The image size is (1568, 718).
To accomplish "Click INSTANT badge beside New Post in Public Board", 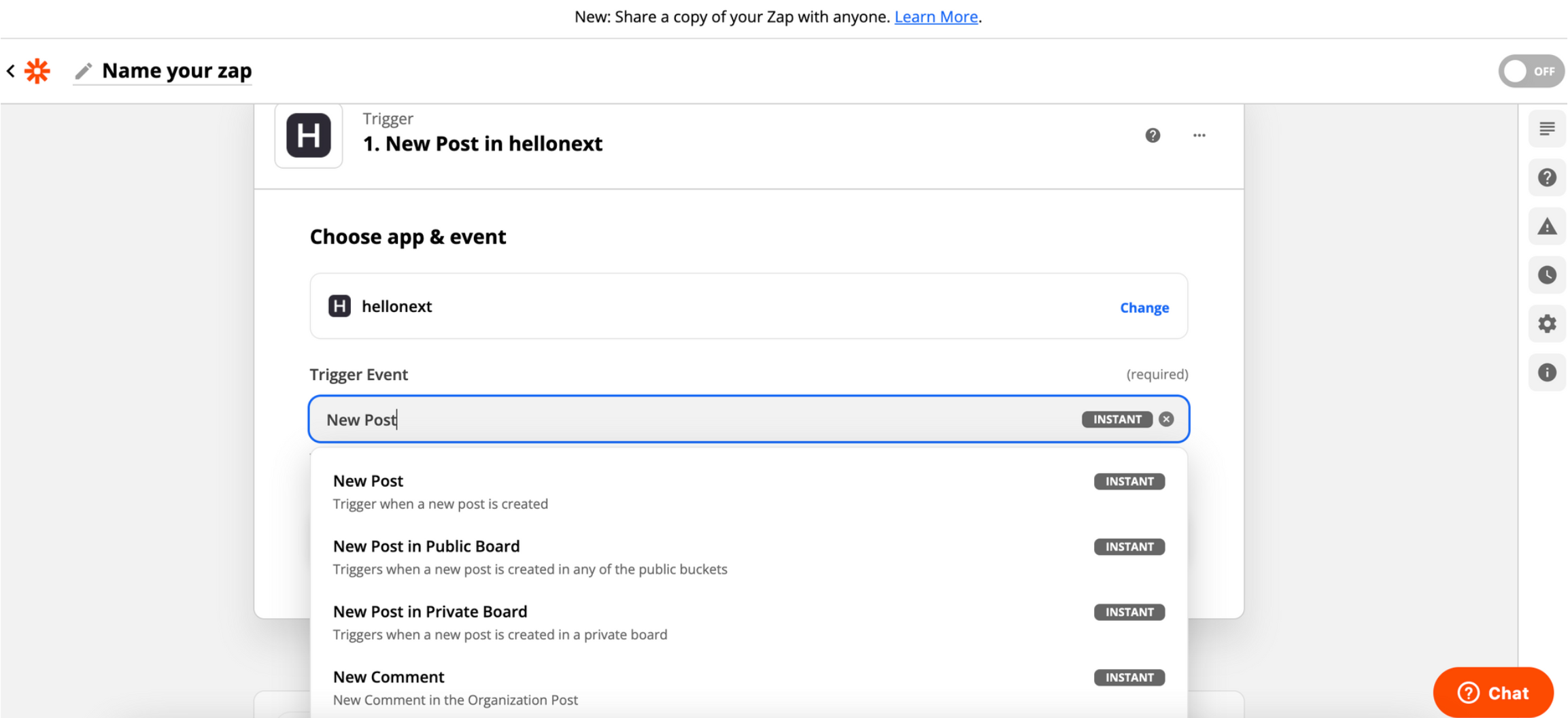I will pos(1129,547).
